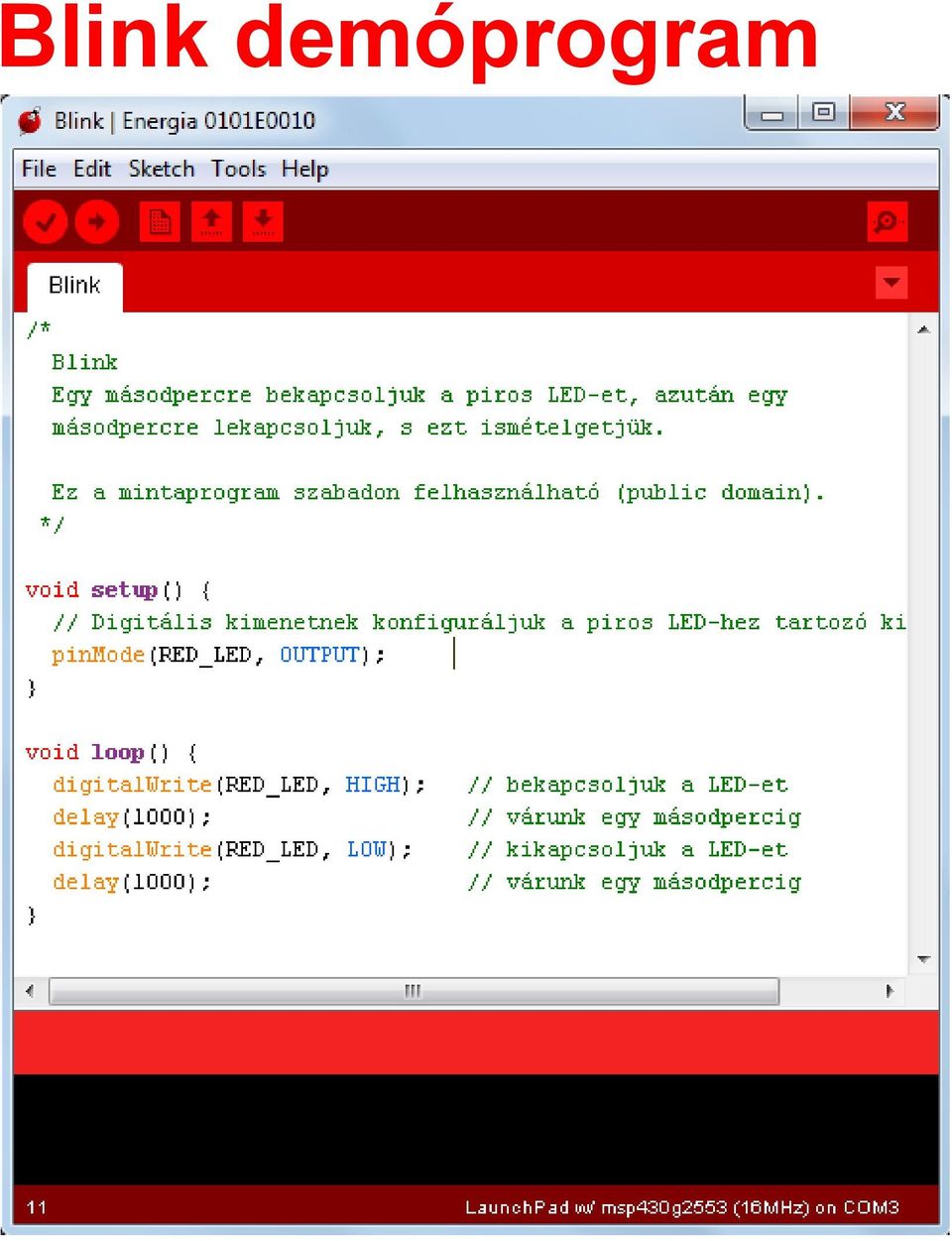952x1241 pixels.
Task: Save the sketch with the down-arrow icon
Action: click(x=263, y=222)
